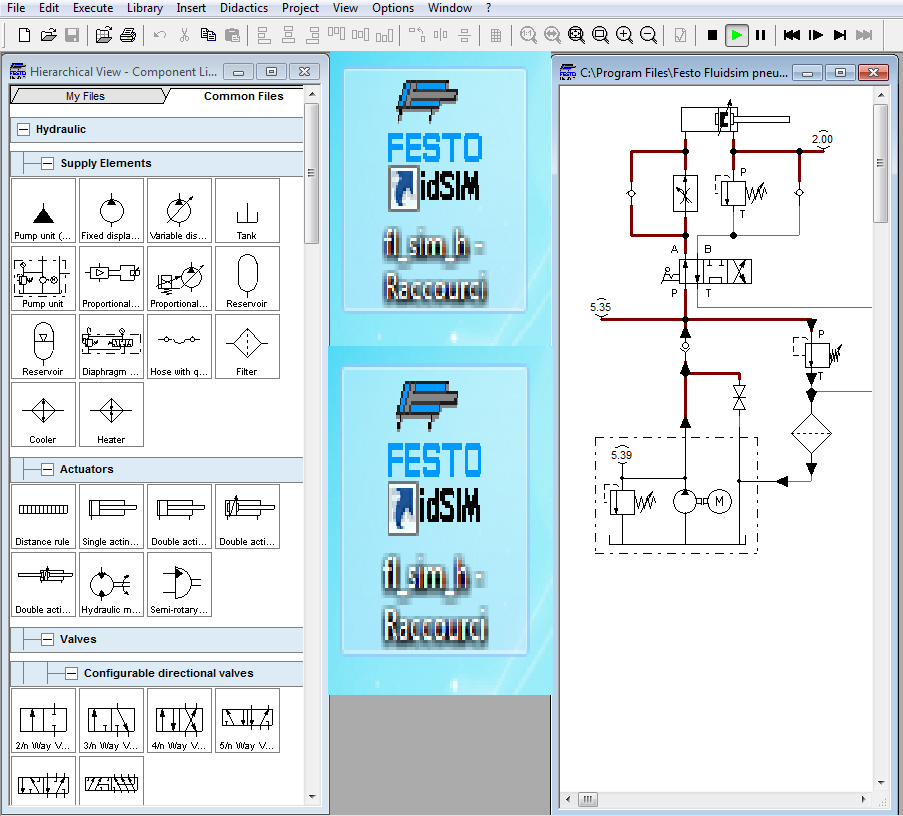This screenshot has width=903, height=816.
Task: Switch to the My Files tab
Action: tap(85, 96)
